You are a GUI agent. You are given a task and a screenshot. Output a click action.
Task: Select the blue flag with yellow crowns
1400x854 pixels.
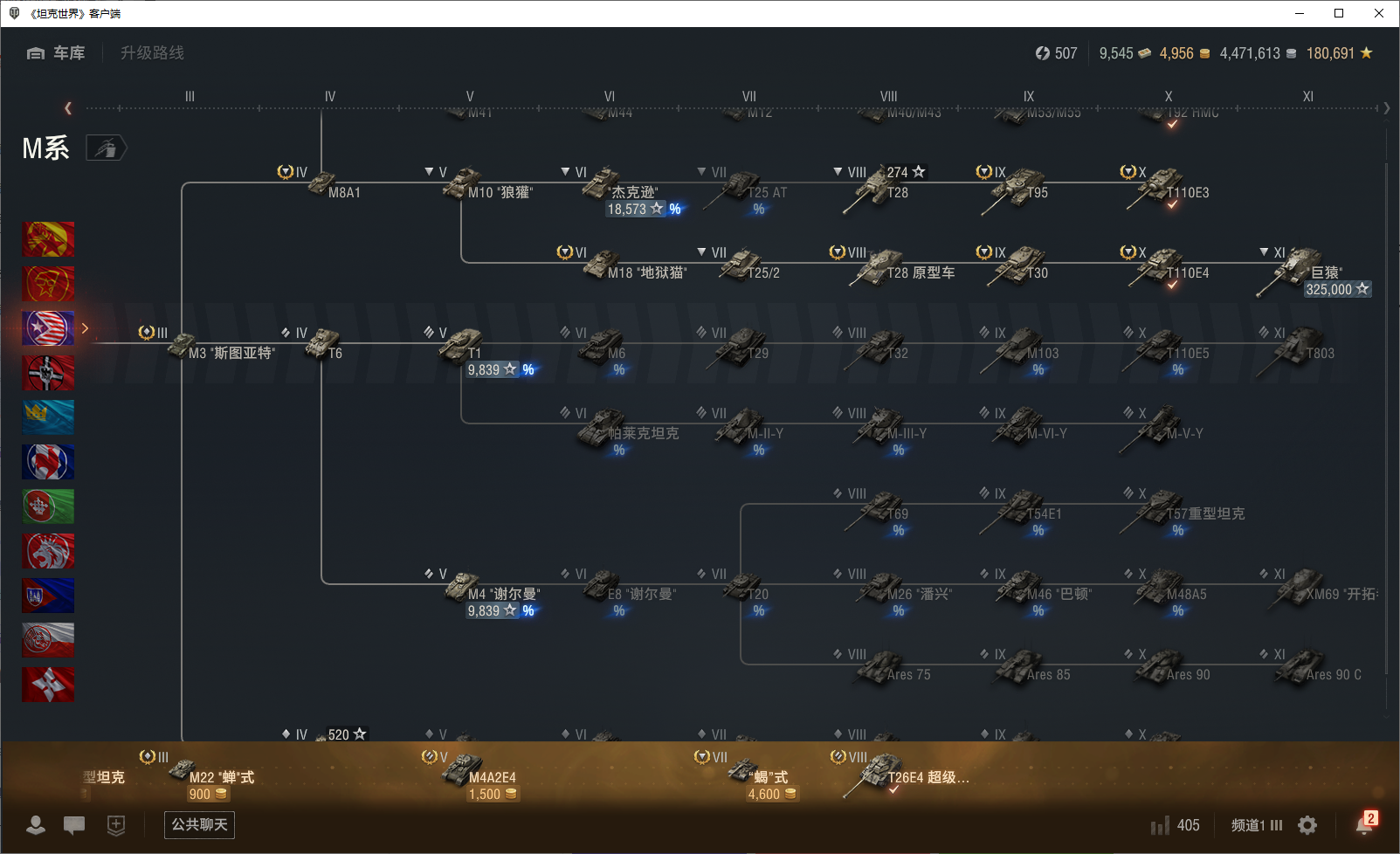pos(48,417)
